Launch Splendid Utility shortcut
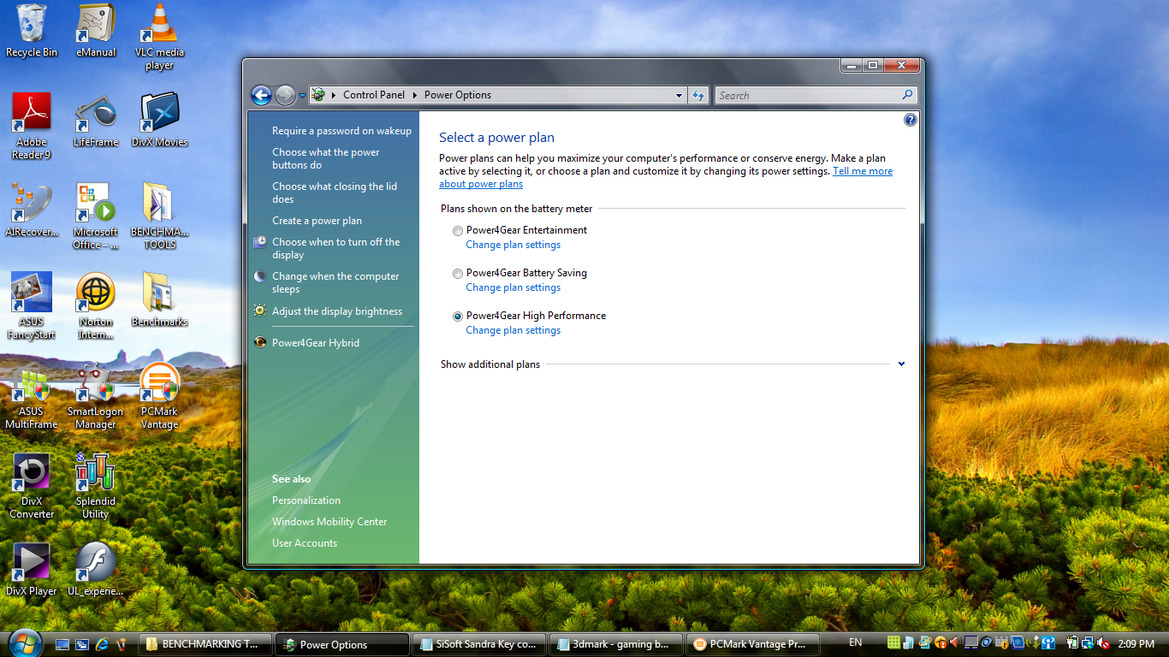The image size is (1169, 657). pyautogui.click(x=95, y=486)
